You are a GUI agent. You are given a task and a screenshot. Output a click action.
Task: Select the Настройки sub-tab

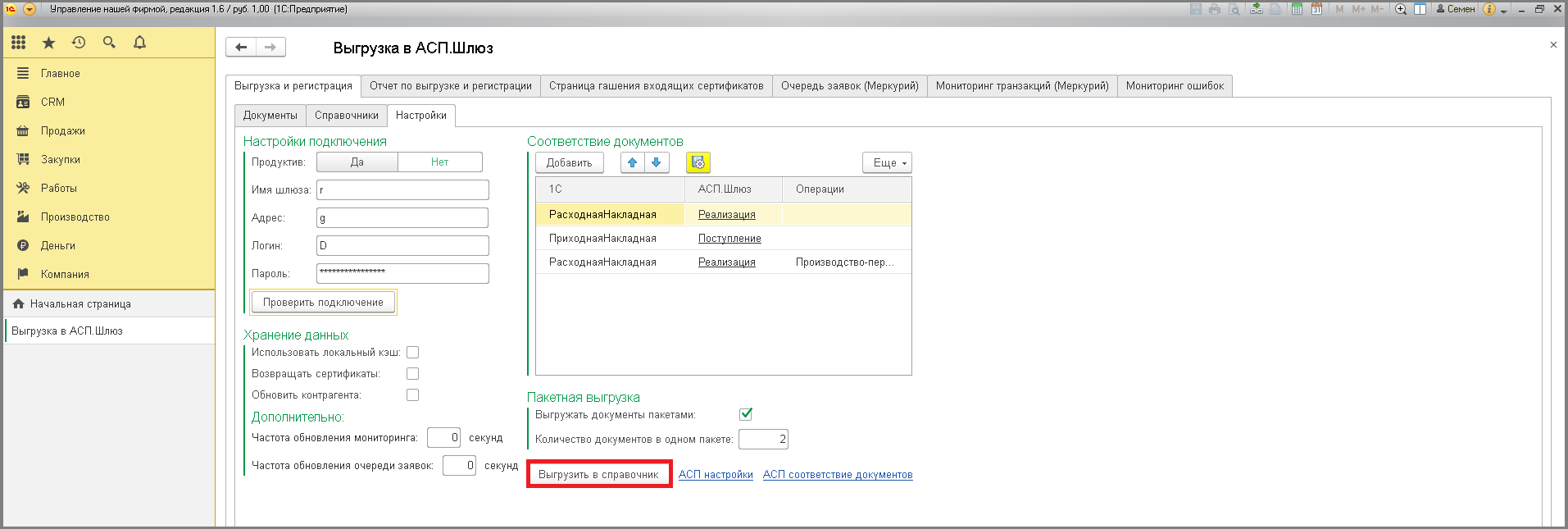(421, 116)
